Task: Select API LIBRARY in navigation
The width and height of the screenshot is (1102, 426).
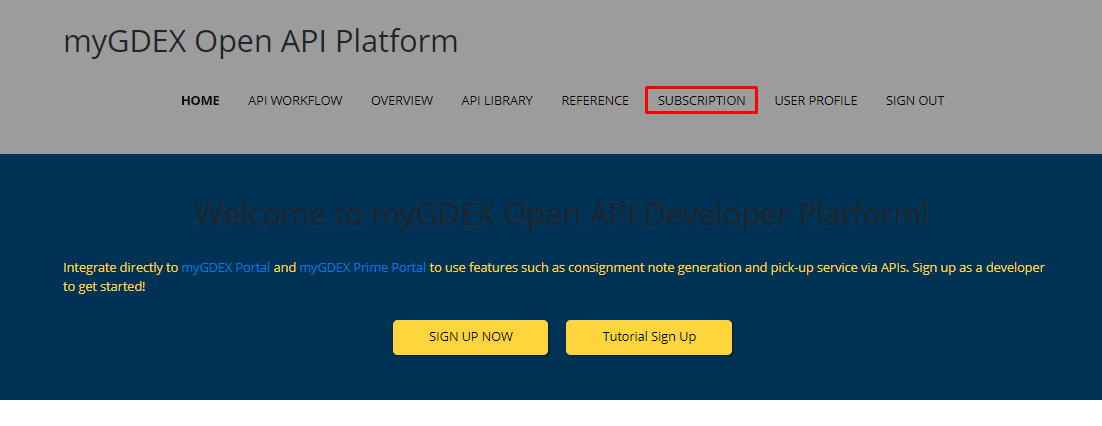Action: (497, 101)
